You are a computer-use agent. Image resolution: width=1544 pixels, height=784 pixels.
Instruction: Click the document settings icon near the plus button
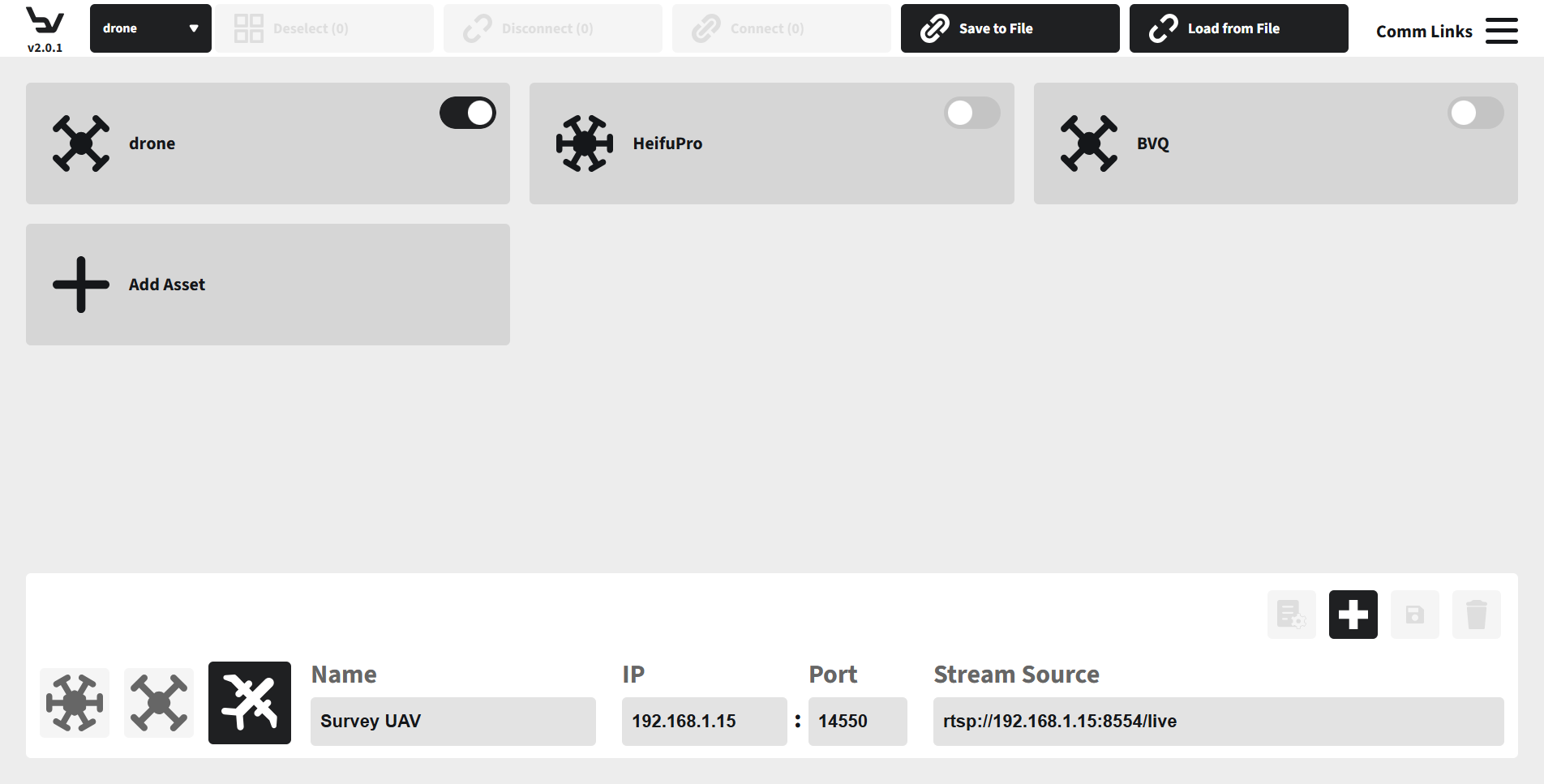[x=1291, y=615]
